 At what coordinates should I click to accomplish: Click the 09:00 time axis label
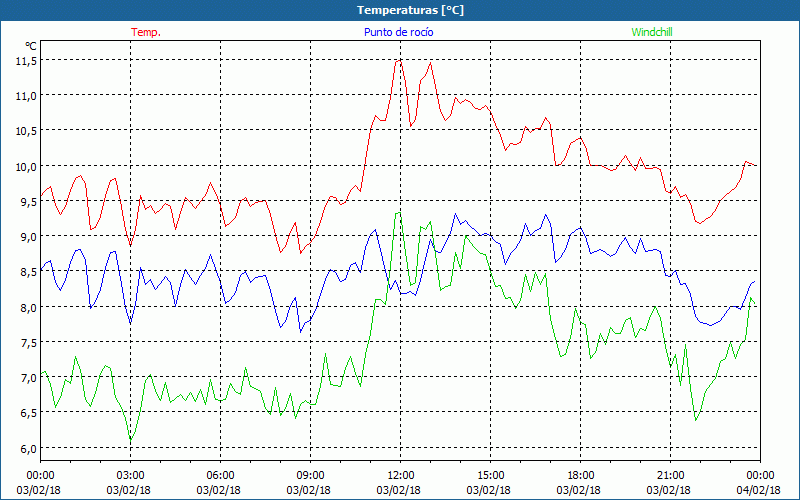(x=310, y=476)
